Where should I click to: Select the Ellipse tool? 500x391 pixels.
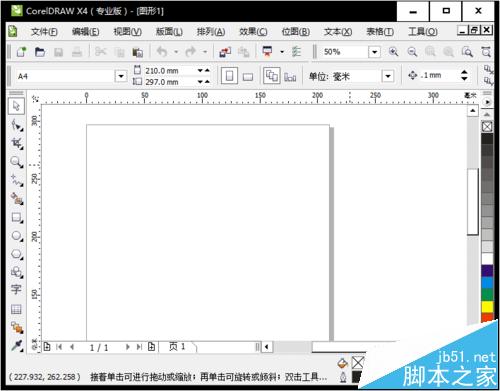16,236
